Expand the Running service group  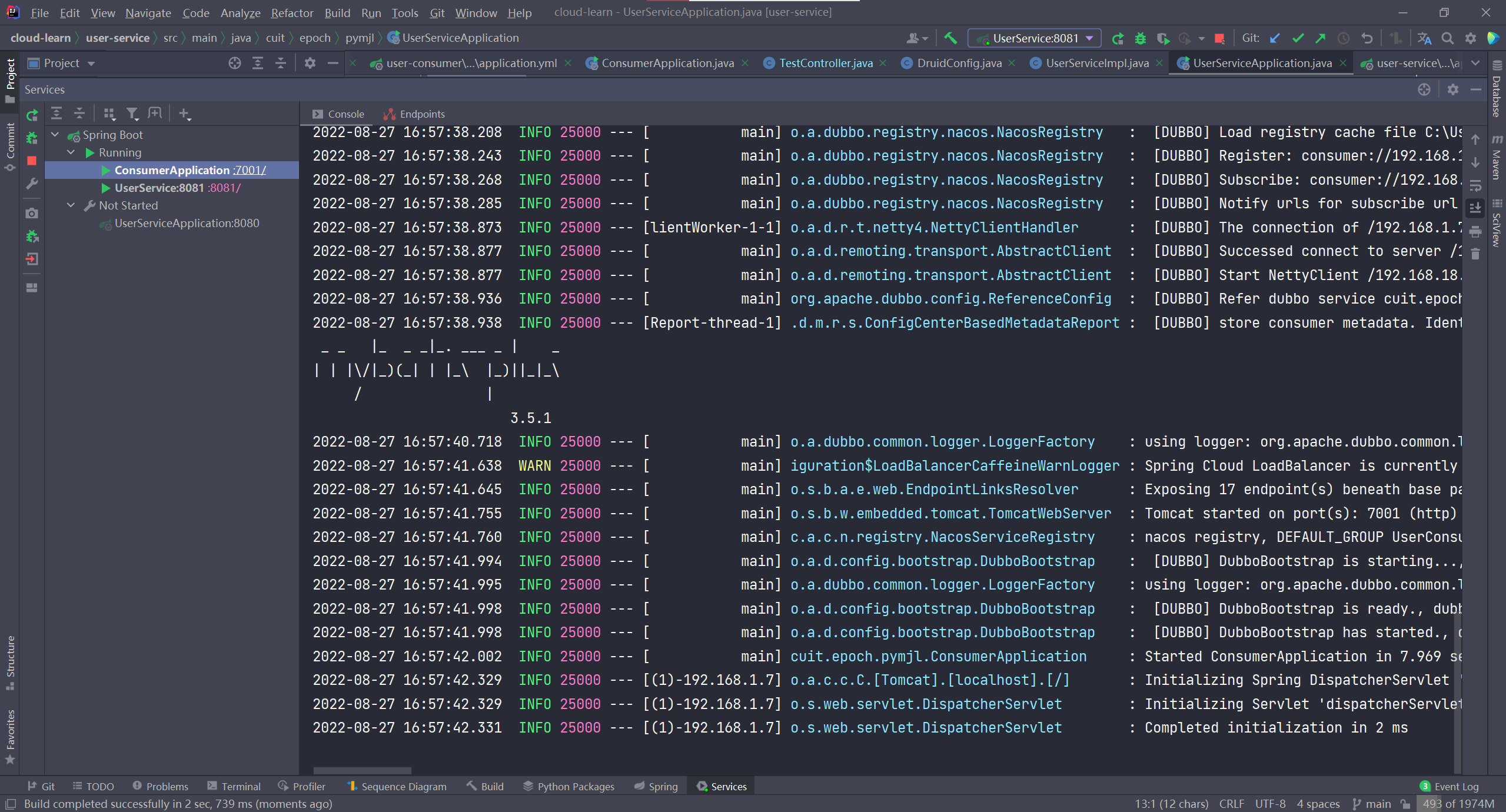coord(73,152)
